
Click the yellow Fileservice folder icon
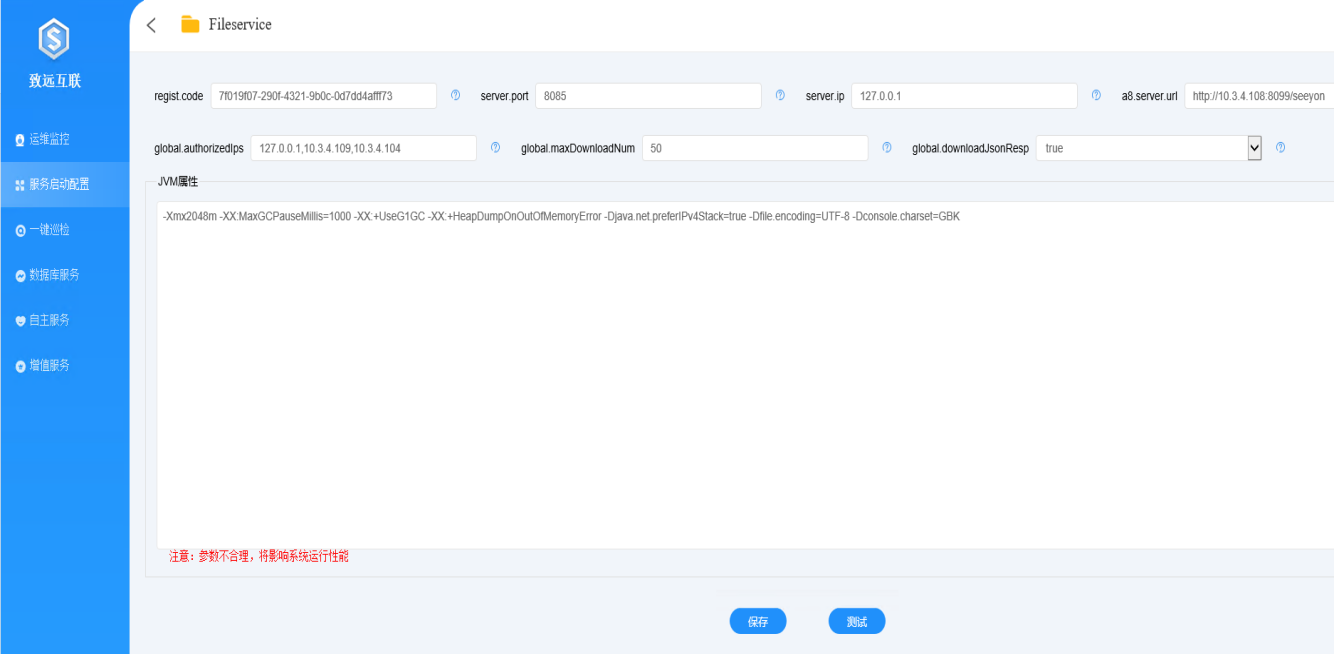[190, 25]
